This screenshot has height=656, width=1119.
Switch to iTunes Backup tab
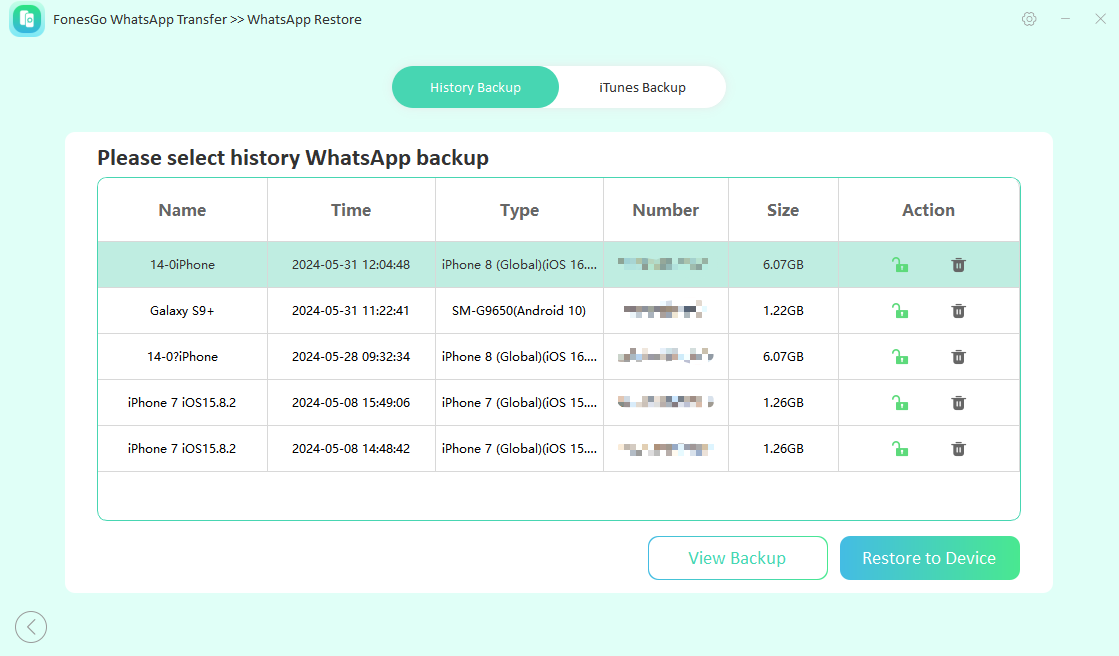tap(642, 87)
